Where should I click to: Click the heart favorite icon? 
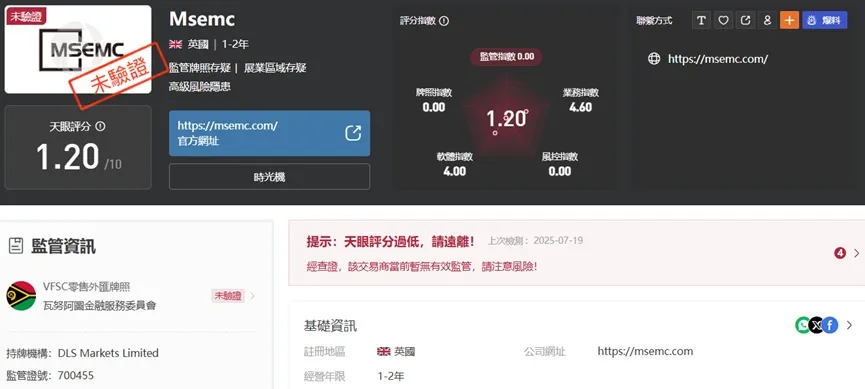point(723,20)
